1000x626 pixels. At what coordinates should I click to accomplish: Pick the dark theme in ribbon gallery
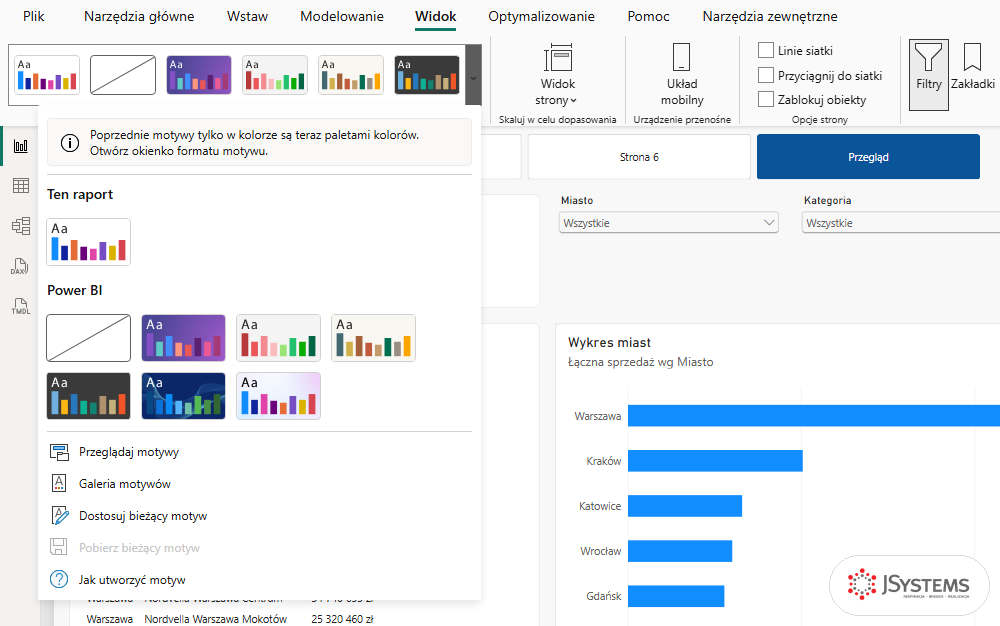point(427,75)
